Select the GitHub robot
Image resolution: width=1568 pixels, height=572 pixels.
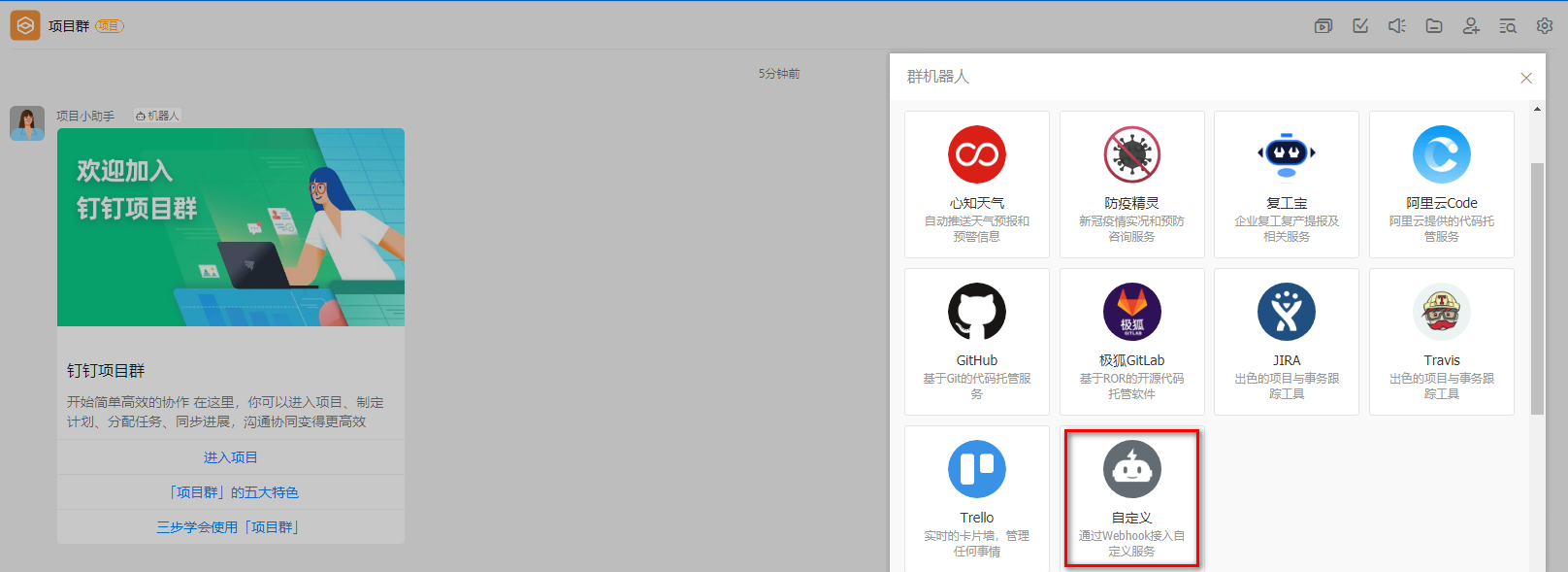coord(977,341)
